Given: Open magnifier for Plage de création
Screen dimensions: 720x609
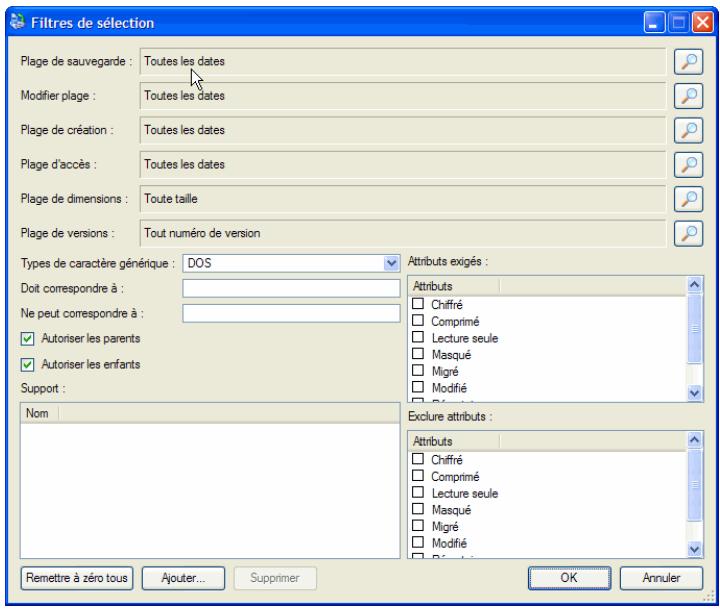Looking at the screenshot, I should click(688, 130).
